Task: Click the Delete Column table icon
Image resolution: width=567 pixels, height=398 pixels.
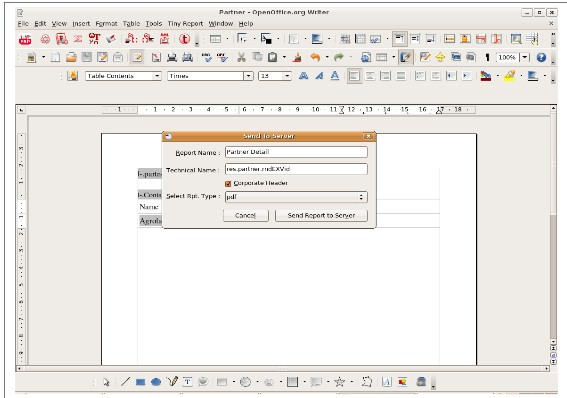Action: click(496, 39)
